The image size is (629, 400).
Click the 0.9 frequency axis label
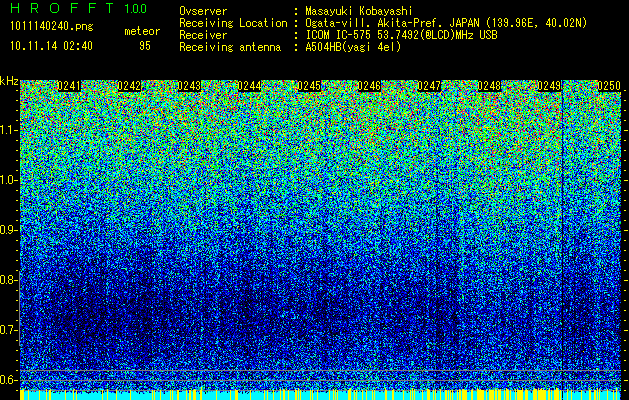click(8, 230)
